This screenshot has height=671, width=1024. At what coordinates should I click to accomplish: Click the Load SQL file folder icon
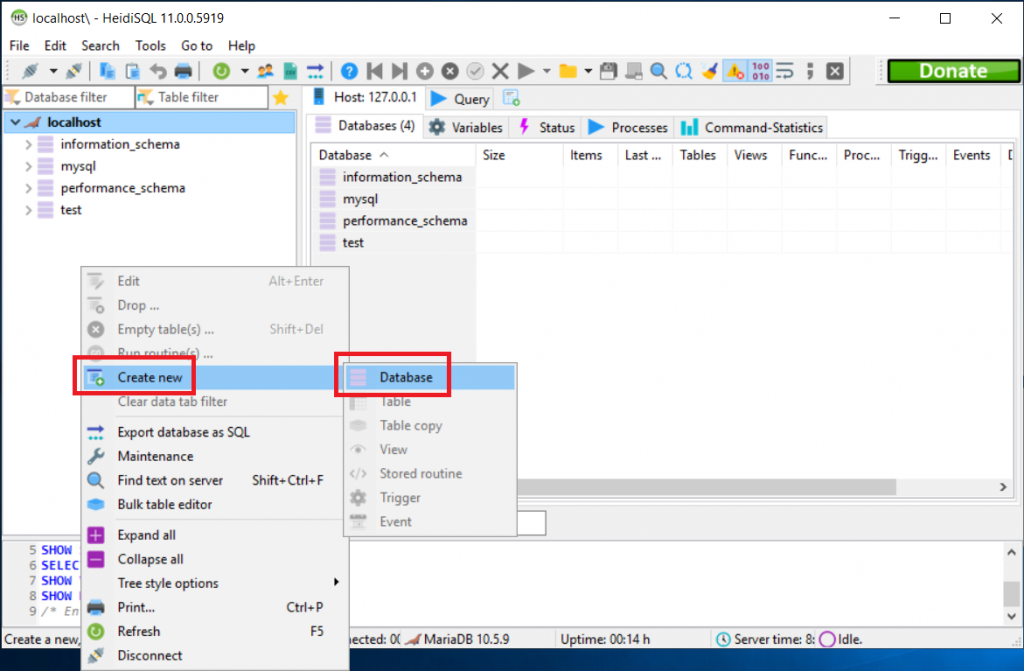pos(568,71)
